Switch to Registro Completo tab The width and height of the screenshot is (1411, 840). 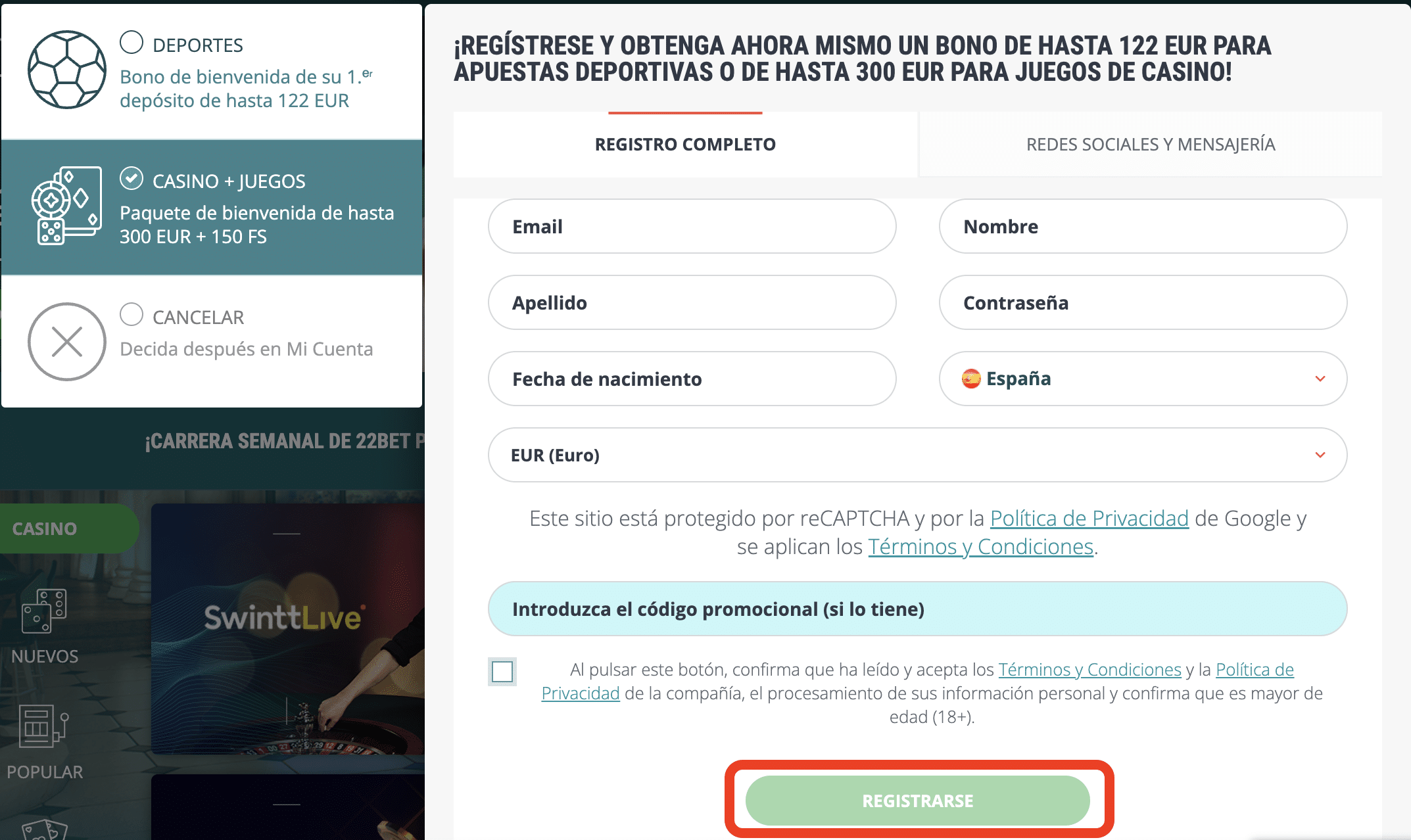tap(685, 144)
